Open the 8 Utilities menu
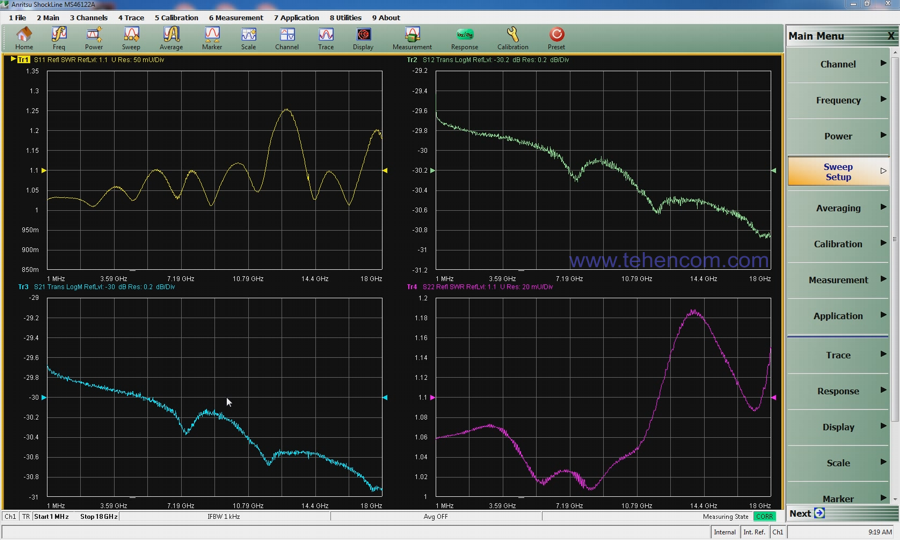 pos(346,18)
